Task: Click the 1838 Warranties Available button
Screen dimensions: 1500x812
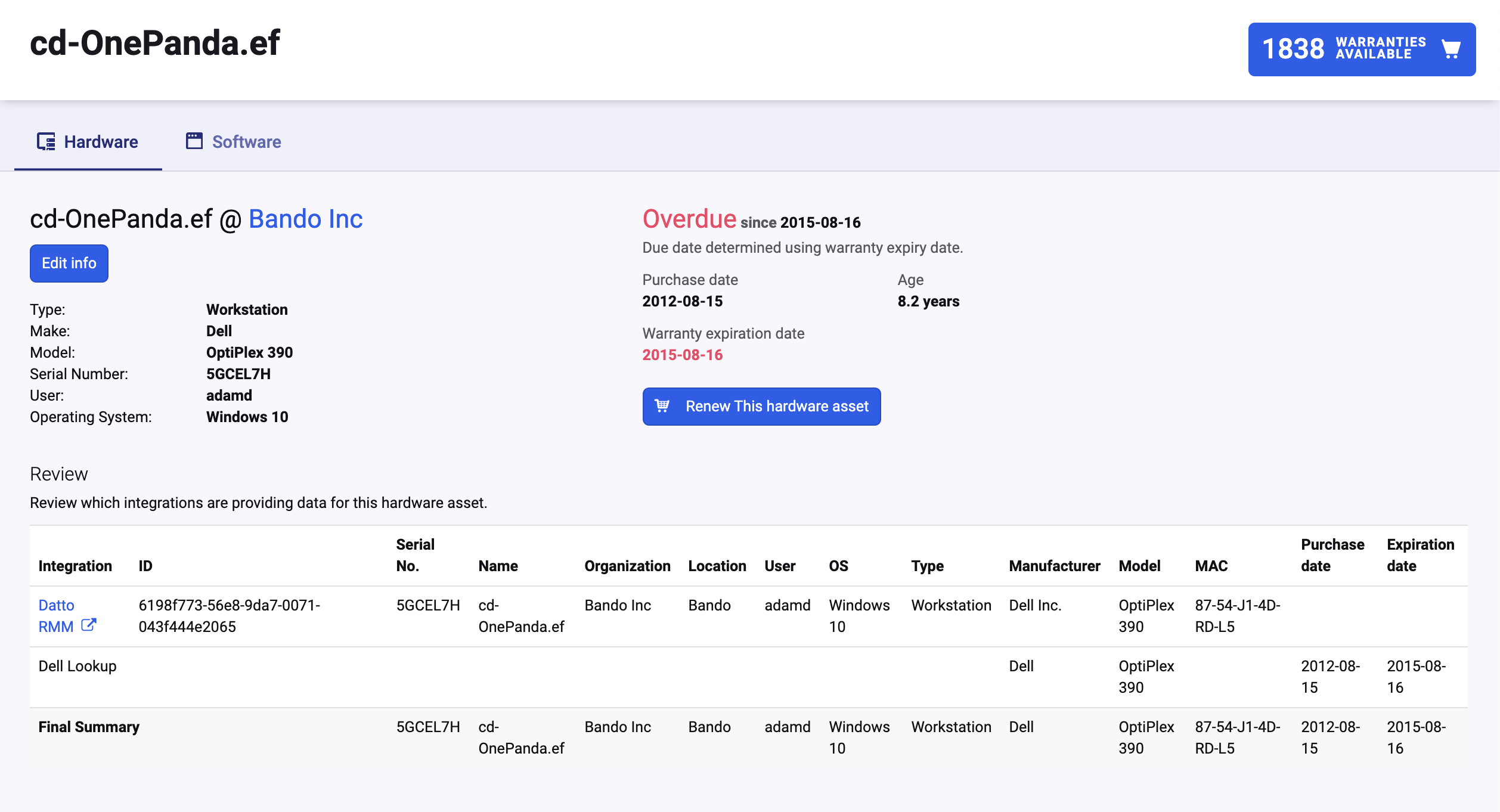Action: point(1362,49)
